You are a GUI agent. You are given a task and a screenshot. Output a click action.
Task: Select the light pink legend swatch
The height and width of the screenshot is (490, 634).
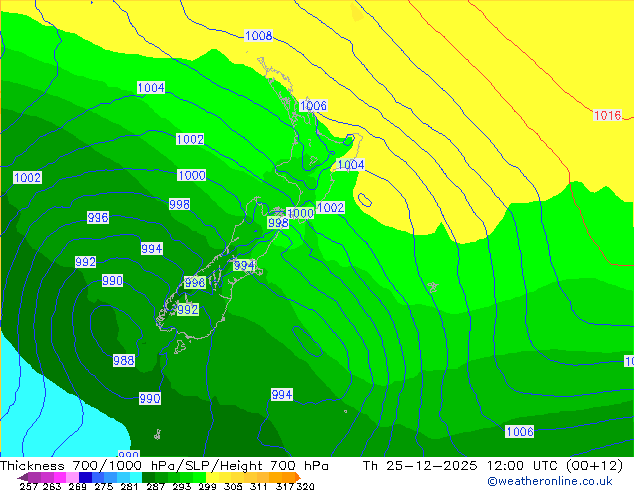tap(72, 477)
